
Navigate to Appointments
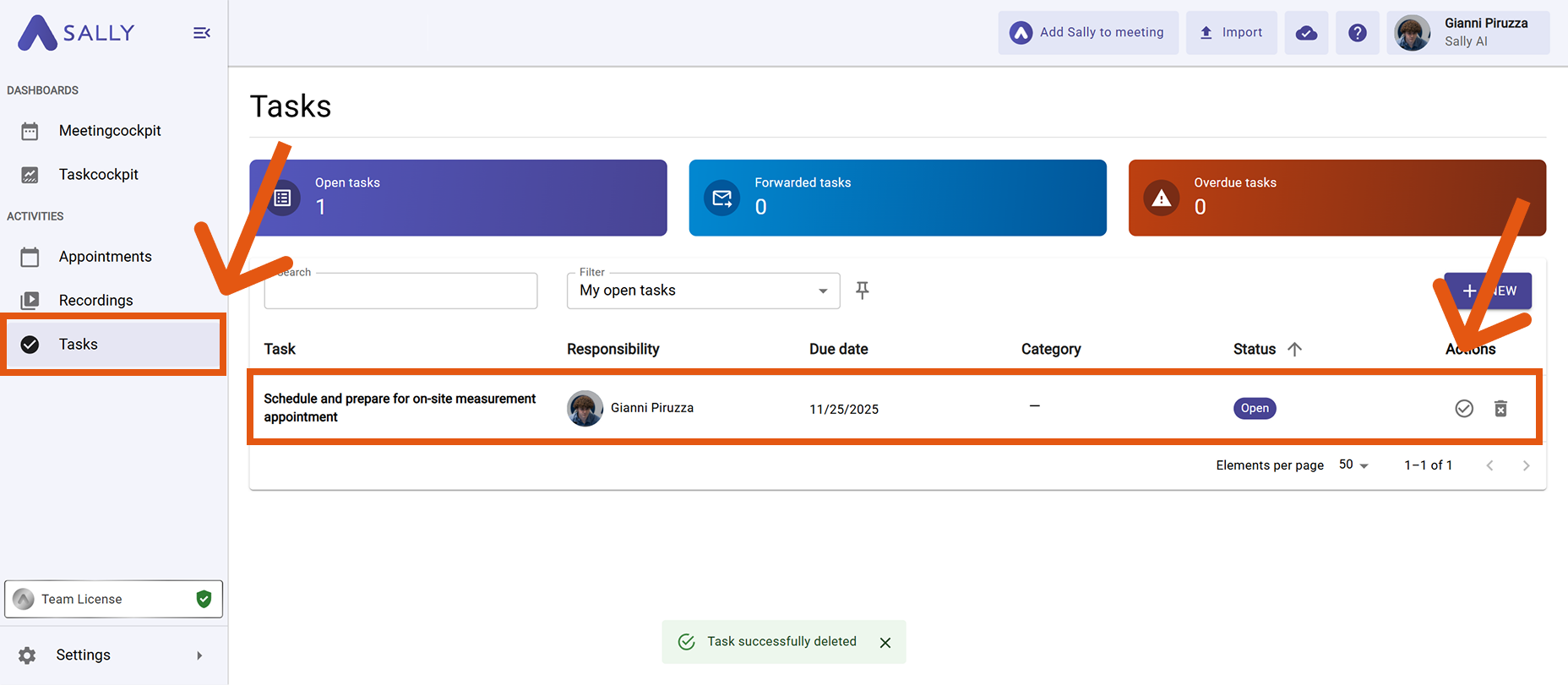click(x=105, y=257)
